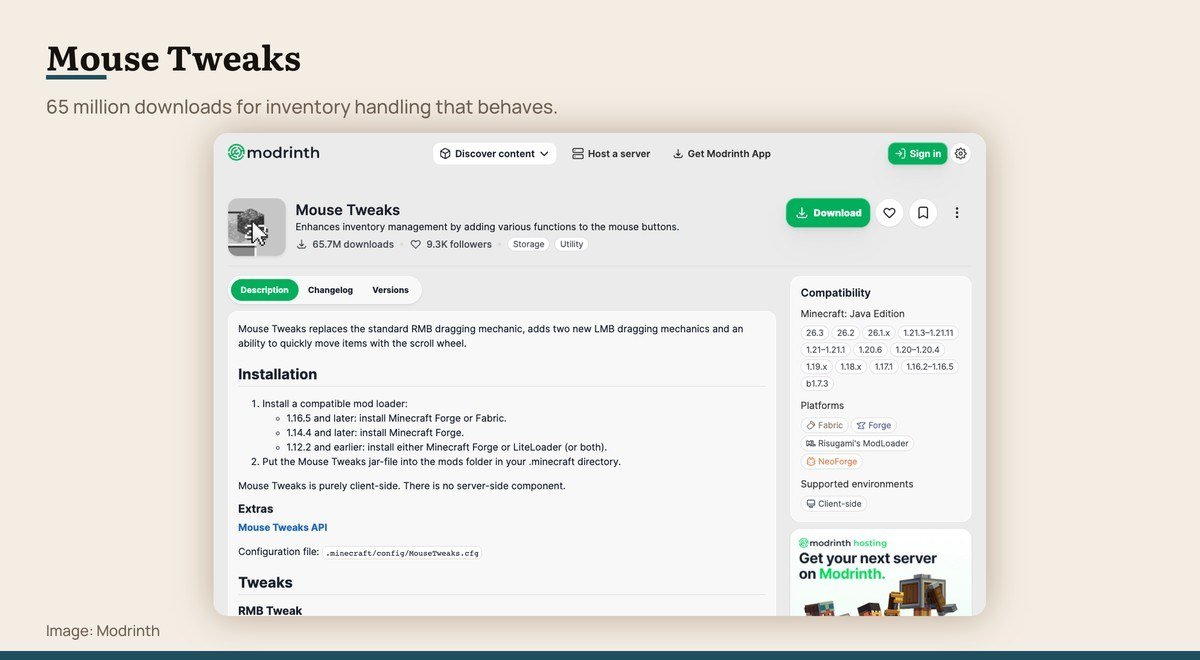Click the RMB Tweak subheading
Image resolution: width=1200 pixels, height=660 pixels.
click(270, 610)
